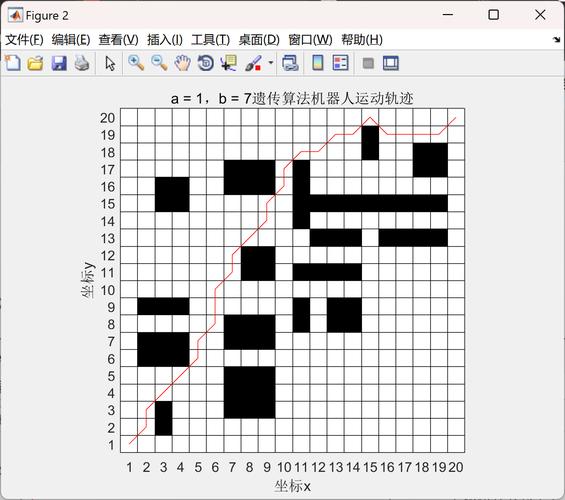
Task: Open the 查看(V) menu
Action: pos(119,40)
